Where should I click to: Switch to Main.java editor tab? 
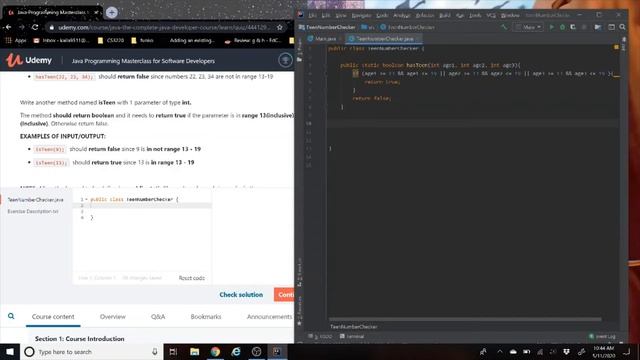(x=325, y=39)
